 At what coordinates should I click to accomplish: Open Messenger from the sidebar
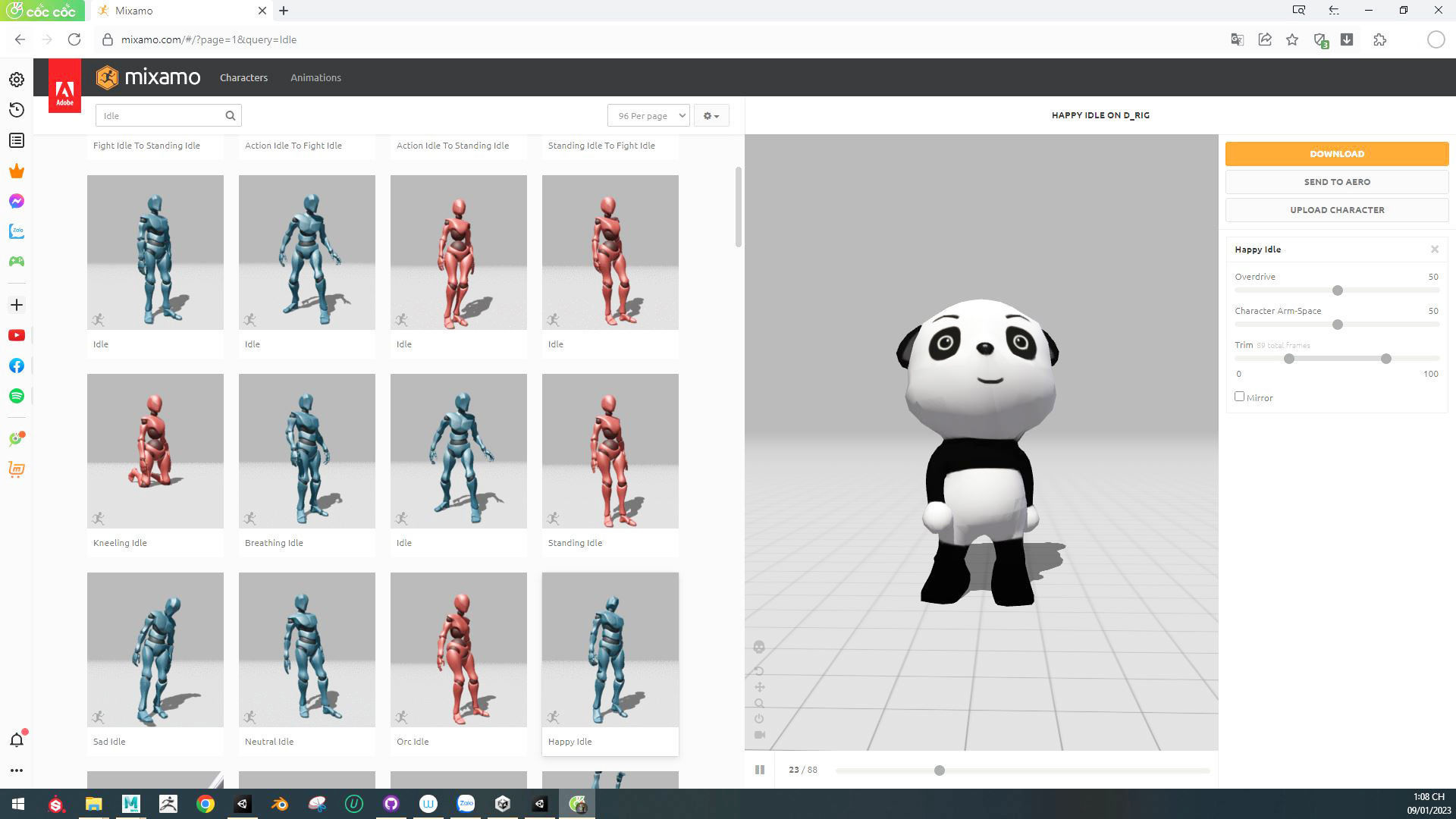coord(17,201)
